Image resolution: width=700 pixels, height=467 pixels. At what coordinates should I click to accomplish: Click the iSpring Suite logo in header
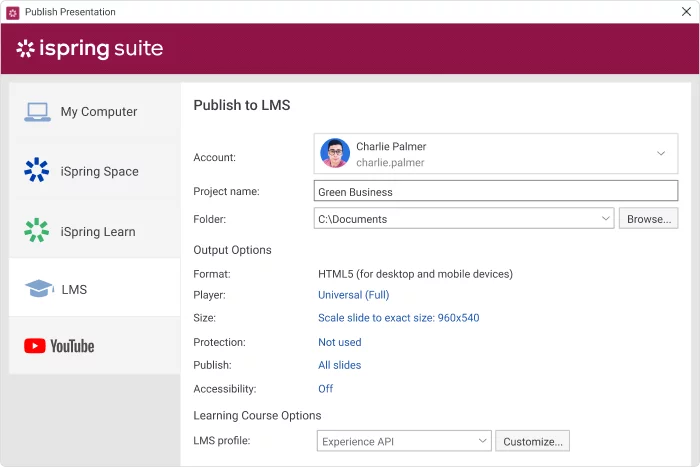90,49
